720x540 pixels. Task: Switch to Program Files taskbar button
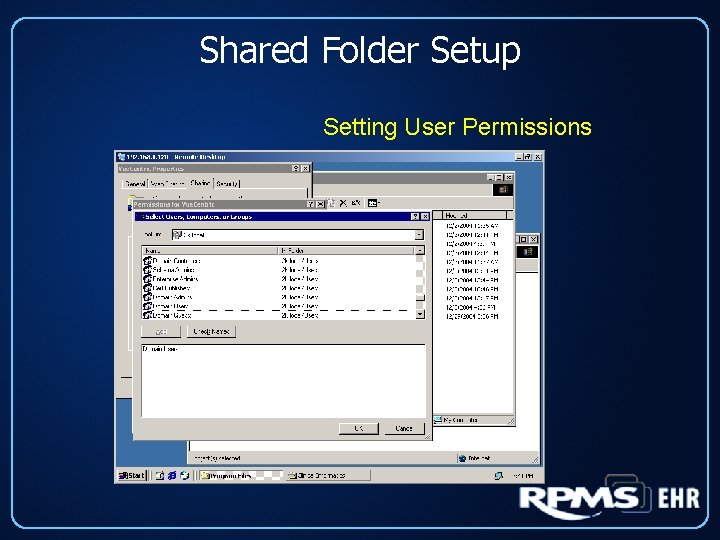pyautogui.click(x=240, y=476)
